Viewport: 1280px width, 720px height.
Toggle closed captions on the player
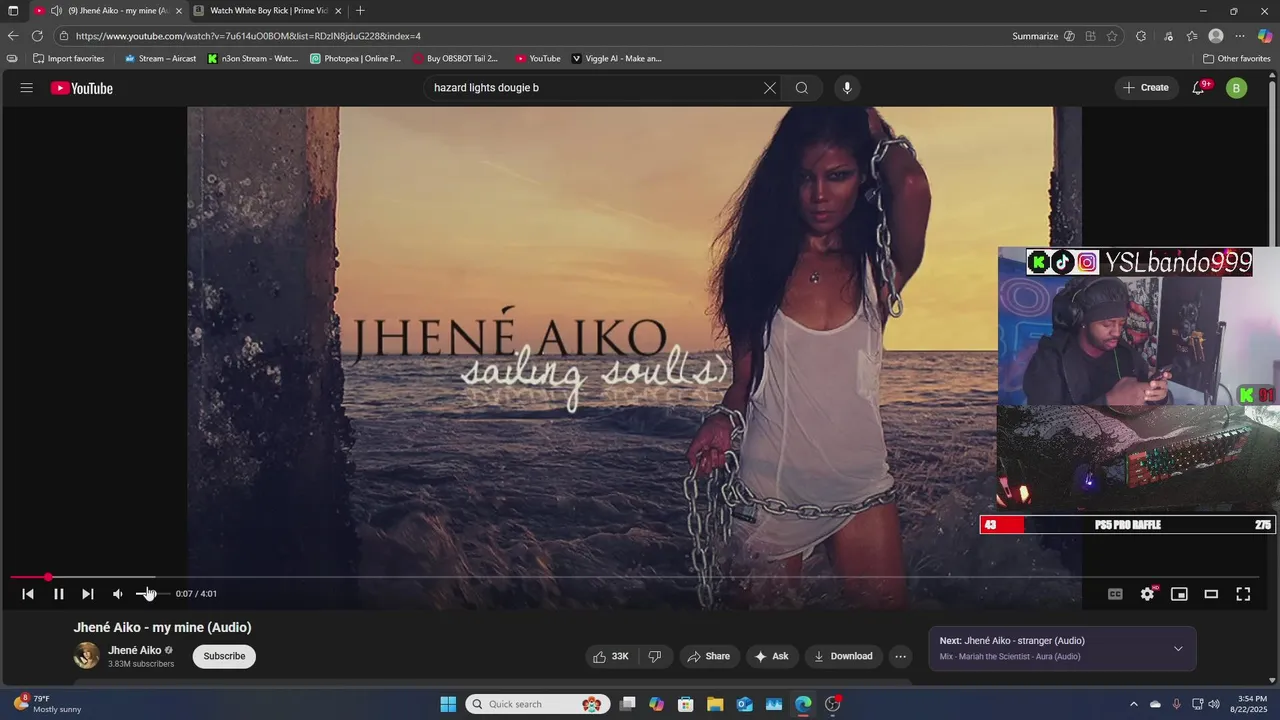[1115, 594]
